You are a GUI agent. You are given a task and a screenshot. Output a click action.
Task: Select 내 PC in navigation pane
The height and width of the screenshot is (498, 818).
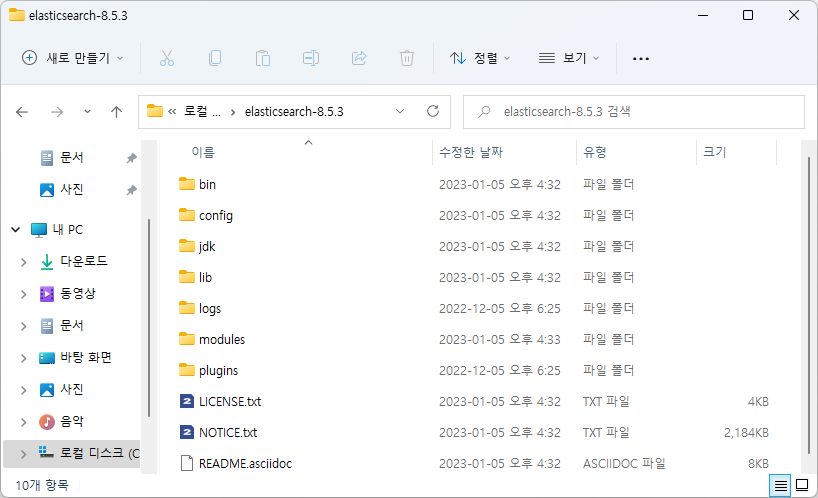[x=67, y=229]
